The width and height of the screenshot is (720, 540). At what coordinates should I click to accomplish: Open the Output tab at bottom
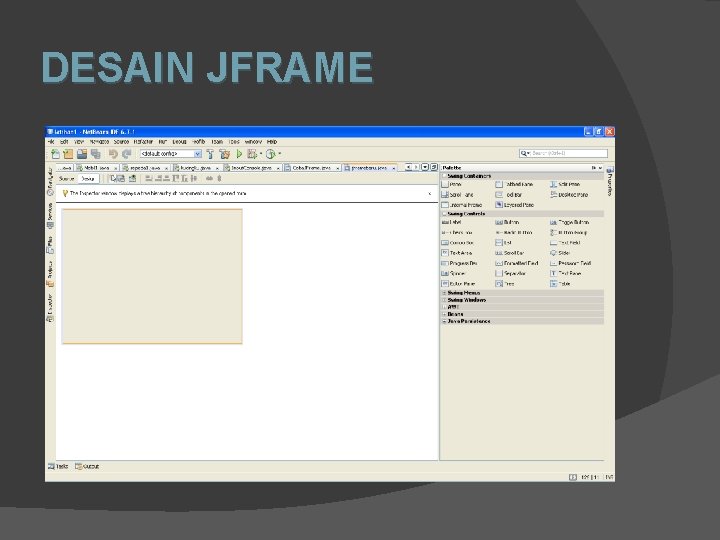[87, 467]
